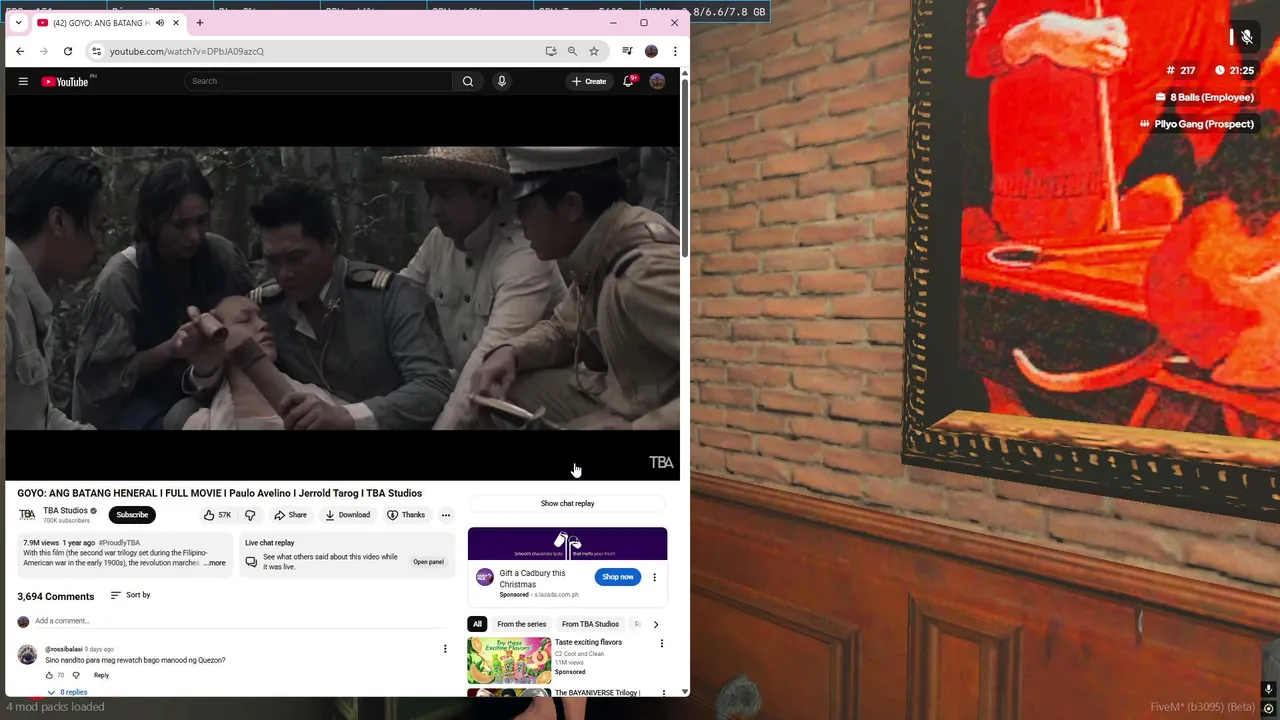Click the video player area
Image resolution: width=1280 pixels, height=720 pixels.
[x=343, y=289]
